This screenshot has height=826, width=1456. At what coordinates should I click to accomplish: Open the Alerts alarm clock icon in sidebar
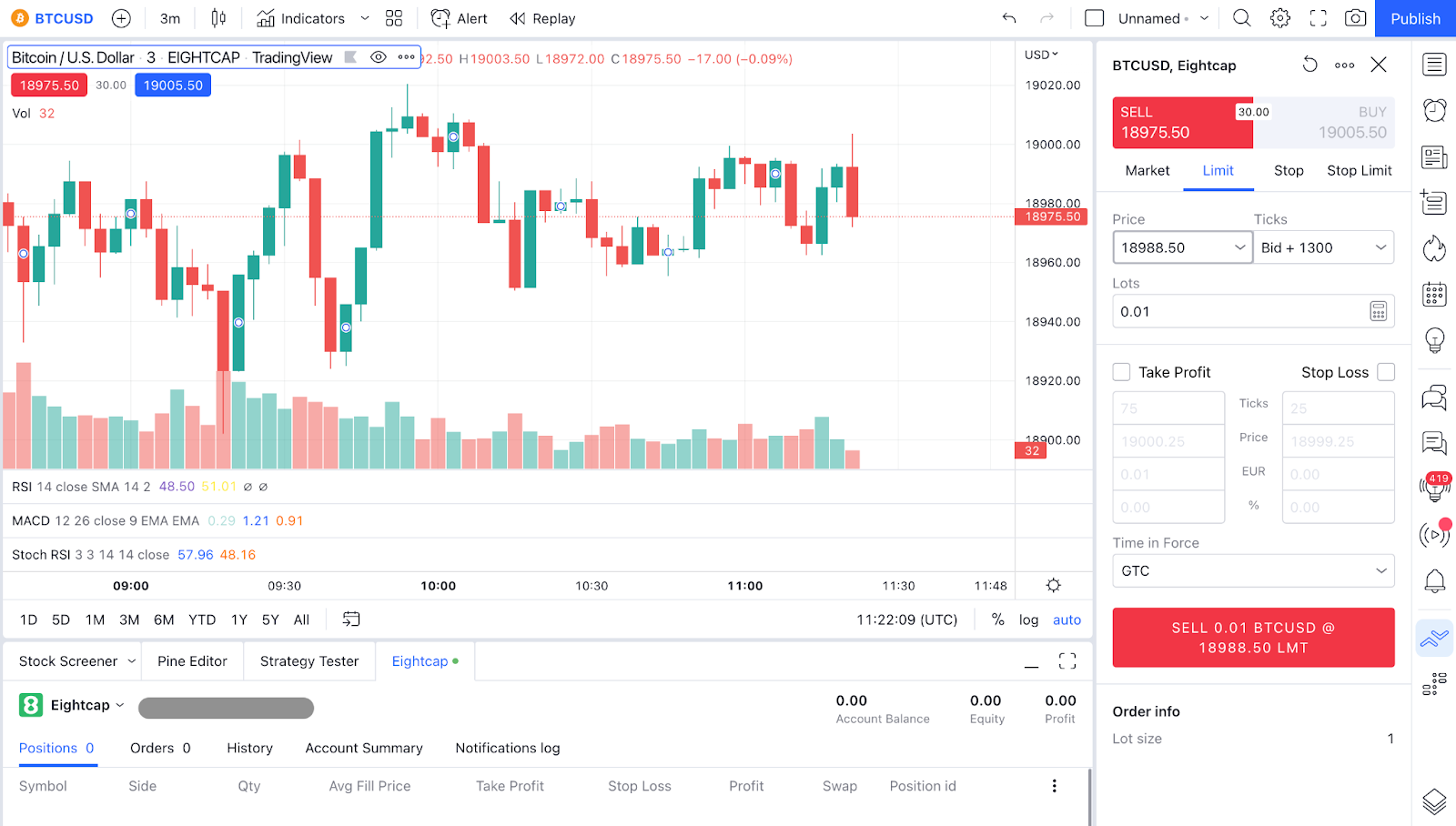(x=1434, y=110)
